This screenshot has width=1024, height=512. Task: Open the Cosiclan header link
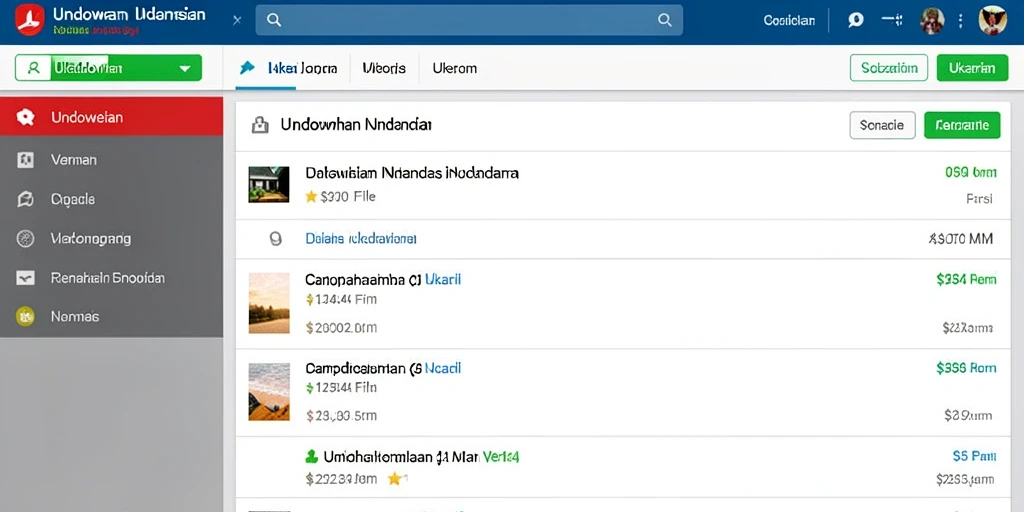click(789, 20)
